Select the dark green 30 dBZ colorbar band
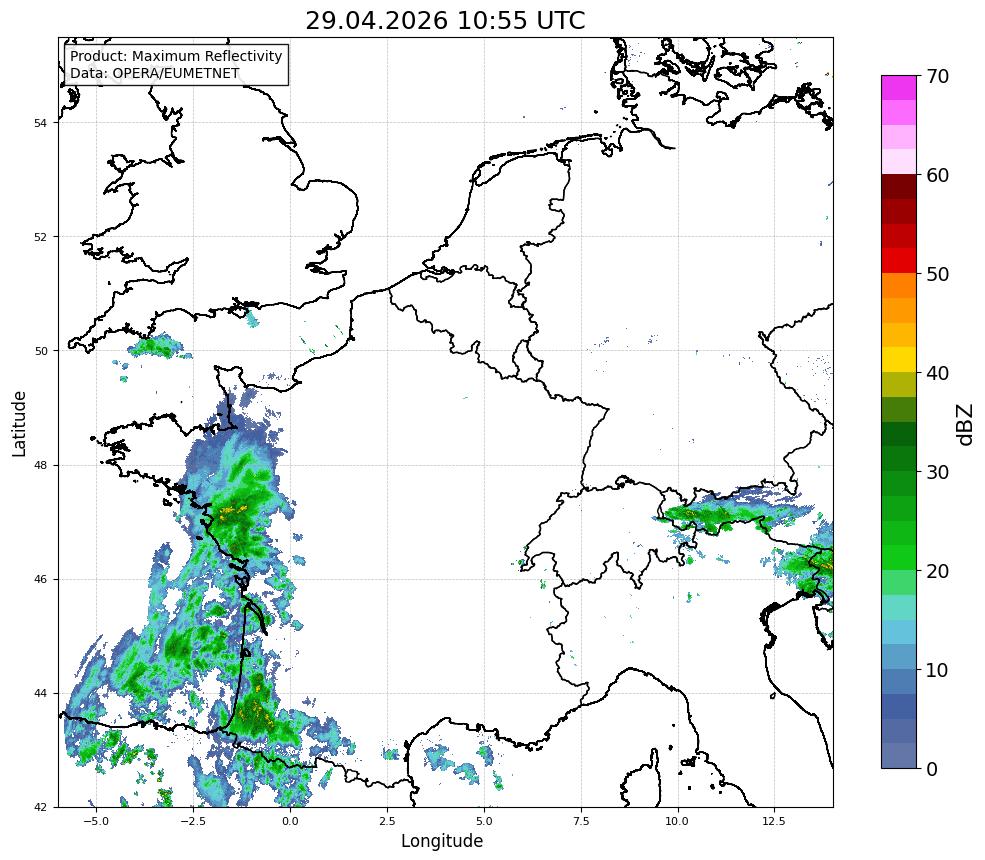The image size is (985, 860). click(x=898, y=459)
